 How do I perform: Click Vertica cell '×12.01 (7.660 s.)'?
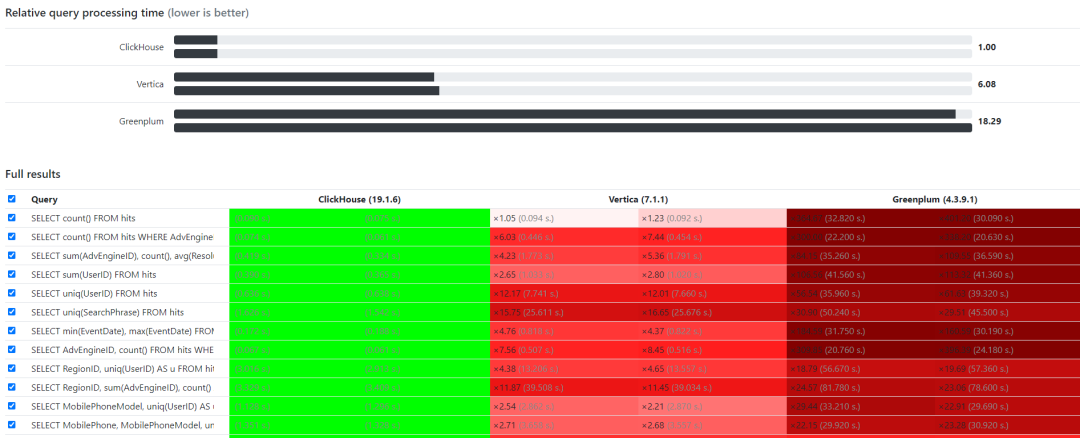click(712, 293)
